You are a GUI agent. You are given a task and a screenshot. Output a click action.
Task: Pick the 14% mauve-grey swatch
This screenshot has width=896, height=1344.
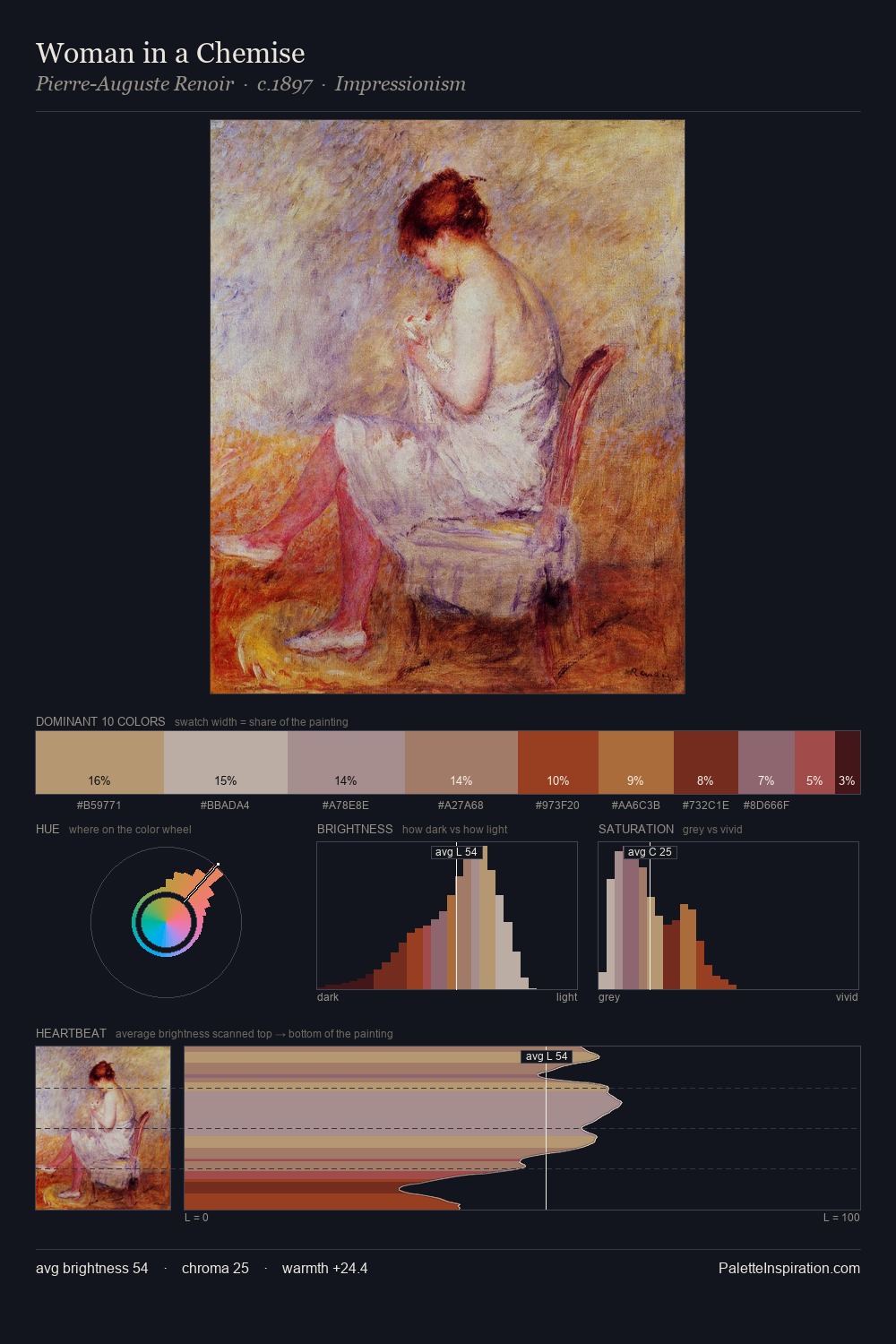tap(346, 762)
